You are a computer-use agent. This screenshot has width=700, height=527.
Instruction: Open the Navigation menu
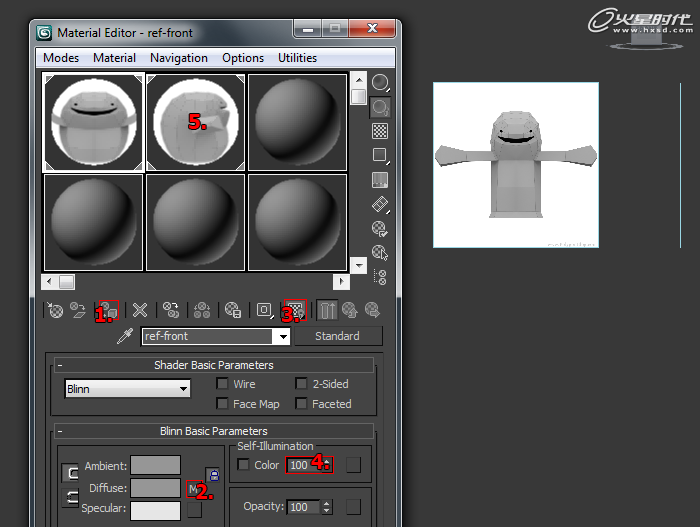click(x=179, y=58)
